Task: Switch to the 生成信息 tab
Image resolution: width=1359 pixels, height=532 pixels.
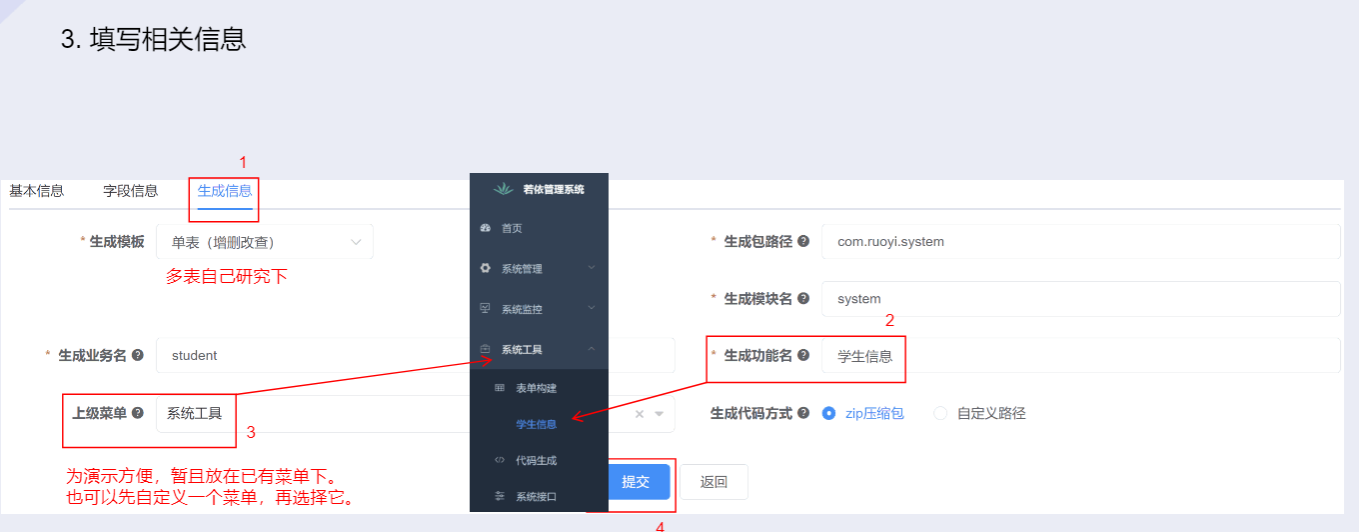Action: point(225,191)
